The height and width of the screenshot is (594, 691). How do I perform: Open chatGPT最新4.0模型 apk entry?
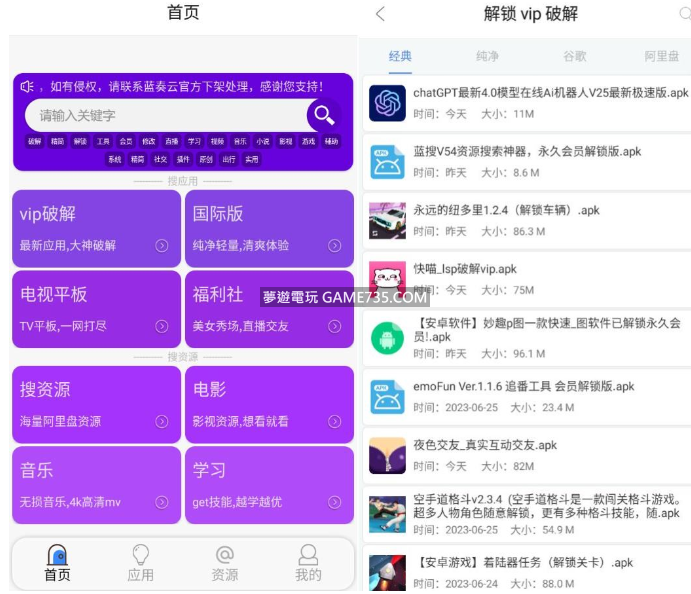tap(527, 103)
